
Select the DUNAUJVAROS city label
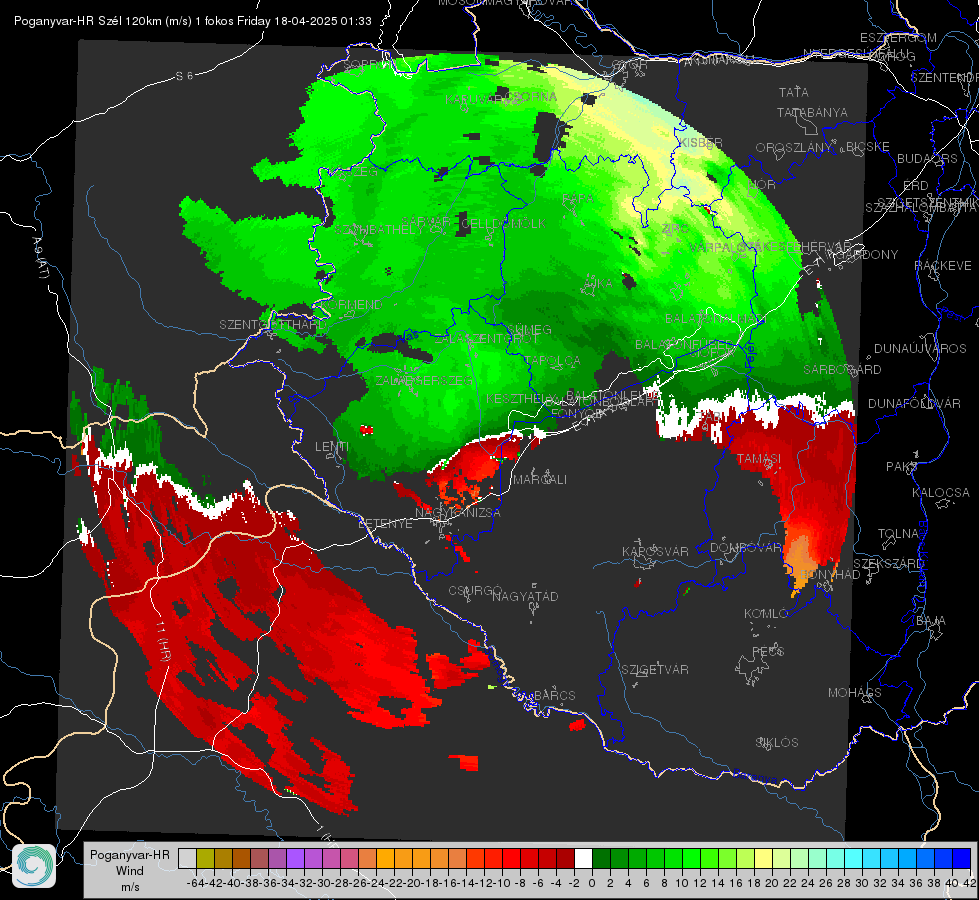920,349
